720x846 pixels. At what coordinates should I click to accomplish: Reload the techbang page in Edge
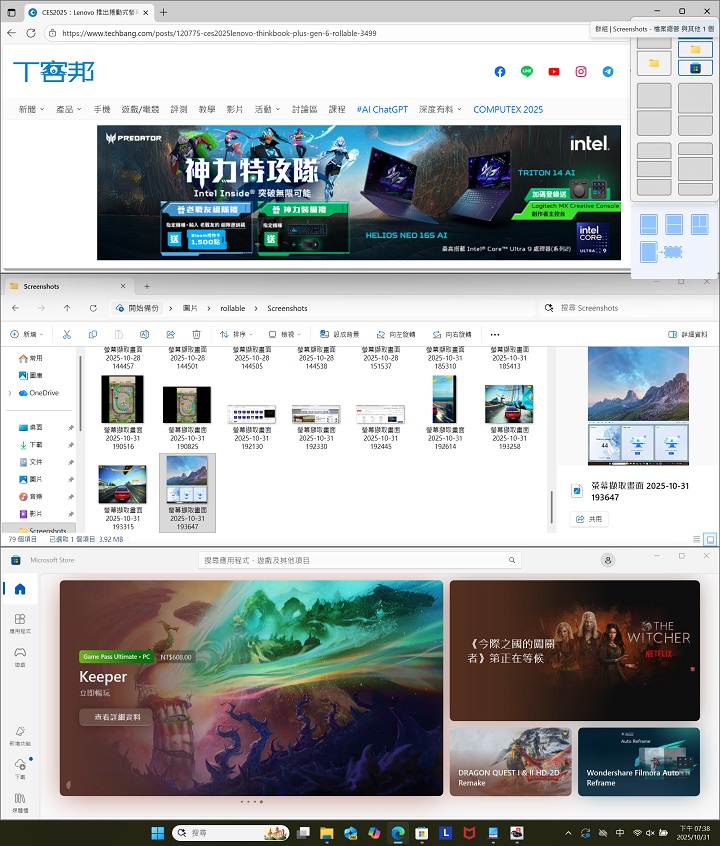click(31, 33)
